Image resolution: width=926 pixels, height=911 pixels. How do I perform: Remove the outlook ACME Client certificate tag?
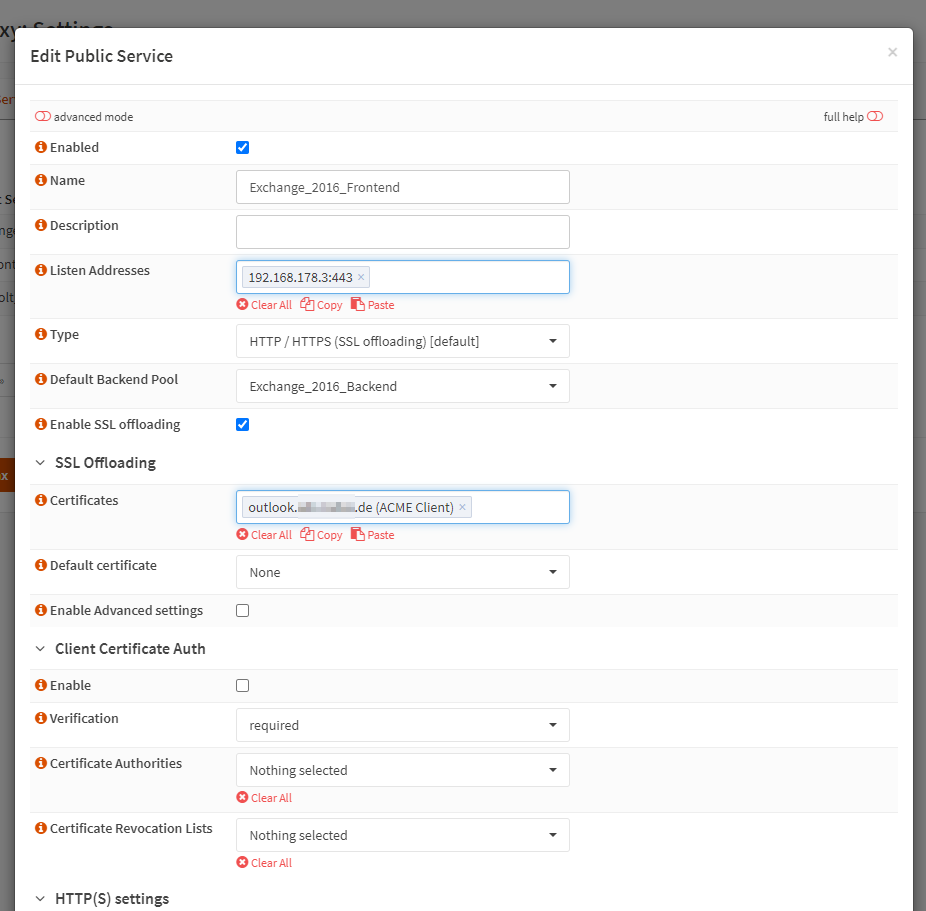[x=462, y=507]
